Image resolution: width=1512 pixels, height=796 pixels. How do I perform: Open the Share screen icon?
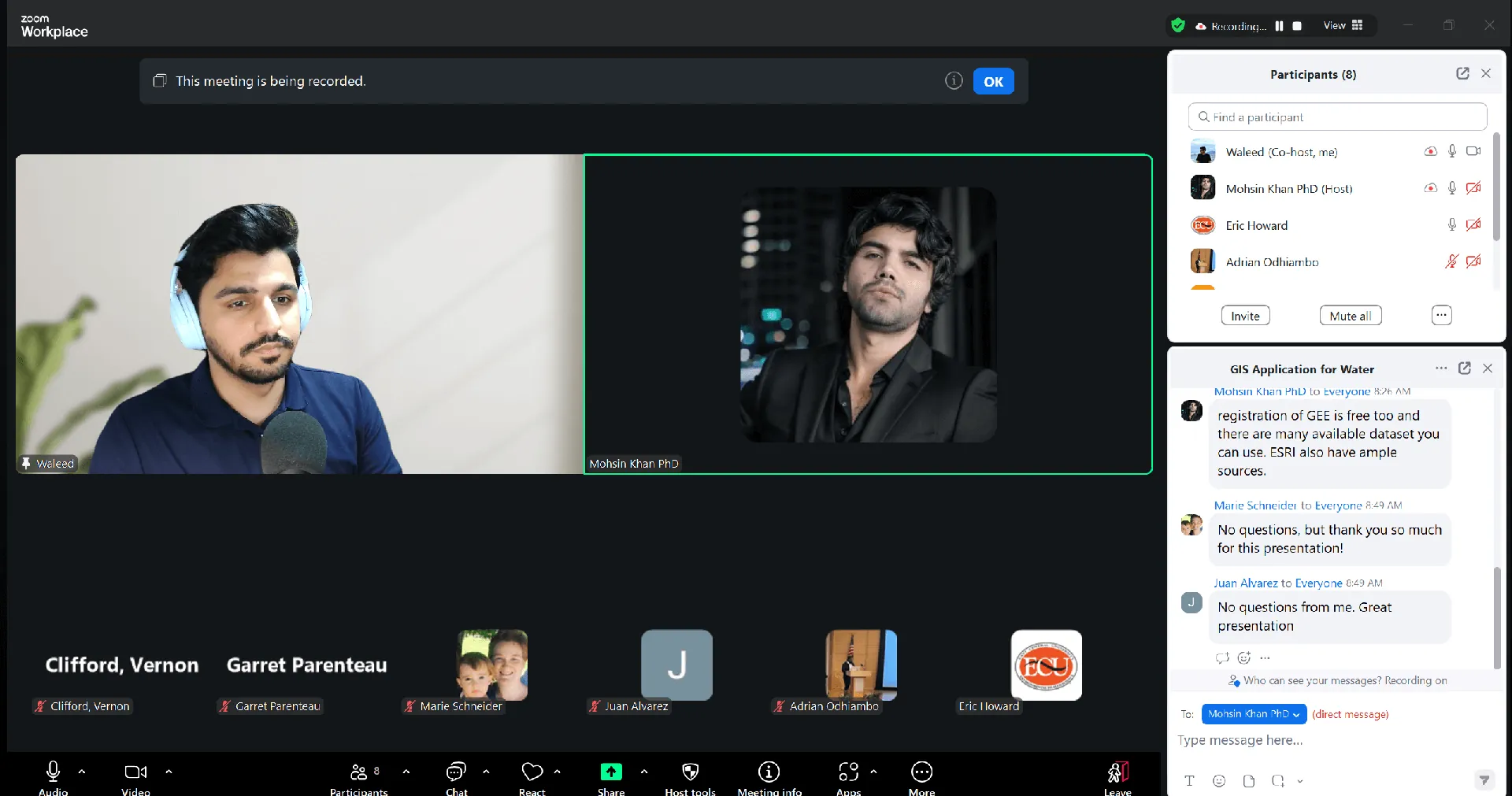point(611,772)
